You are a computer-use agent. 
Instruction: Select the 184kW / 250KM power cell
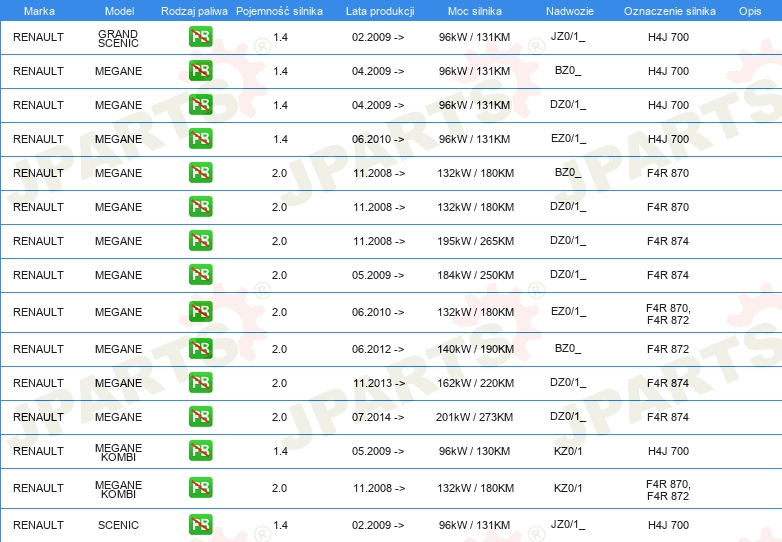click(476, 275)
